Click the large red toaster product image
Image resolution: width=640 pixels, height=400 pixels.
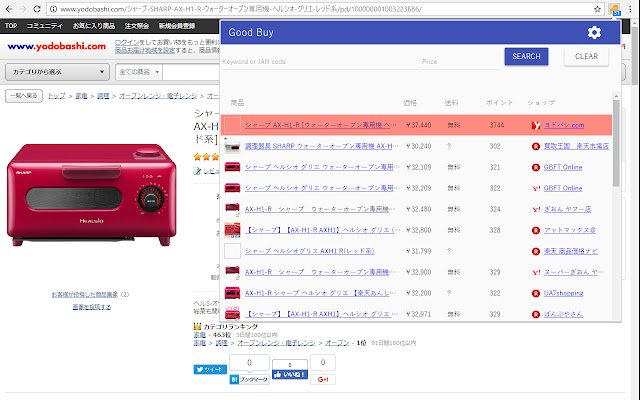[x=92, y=194]
